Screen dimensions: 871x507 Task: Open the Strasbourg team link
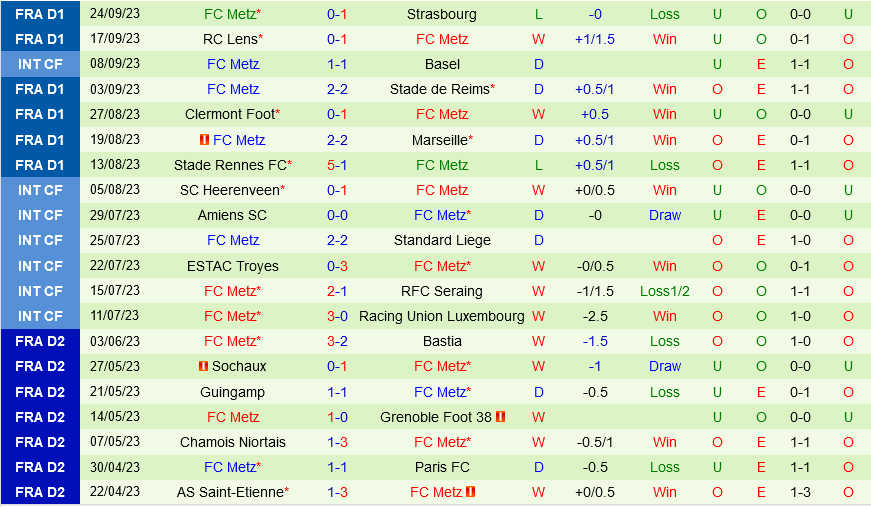[x=442, y=14]
